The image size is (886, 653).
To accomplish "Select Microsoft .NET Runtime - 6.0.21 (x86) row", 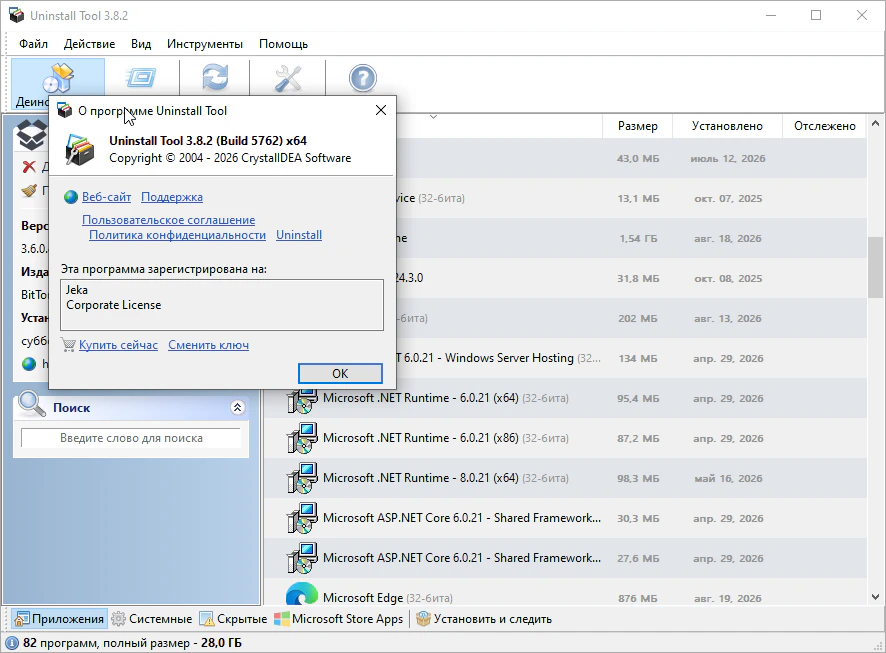I will pyautogui.click(x=565, y=438).
